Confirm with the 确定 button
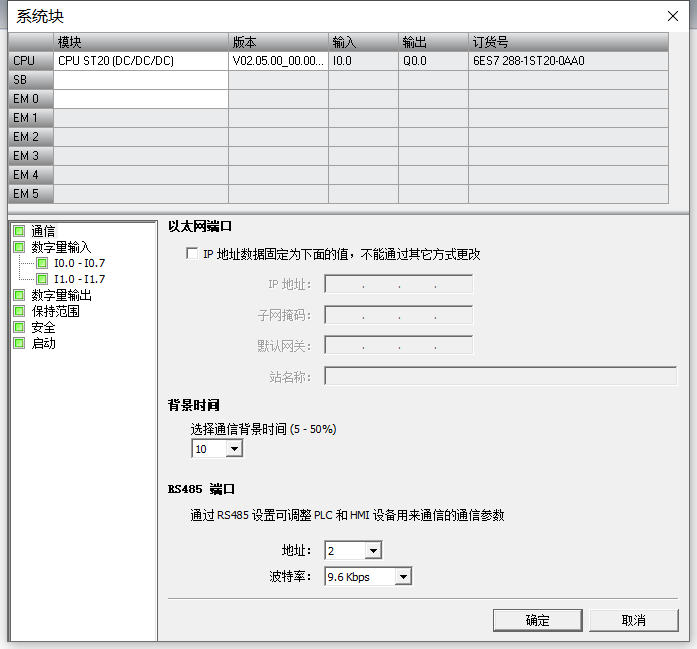This screenshot has width=697, height=649. 537,620
